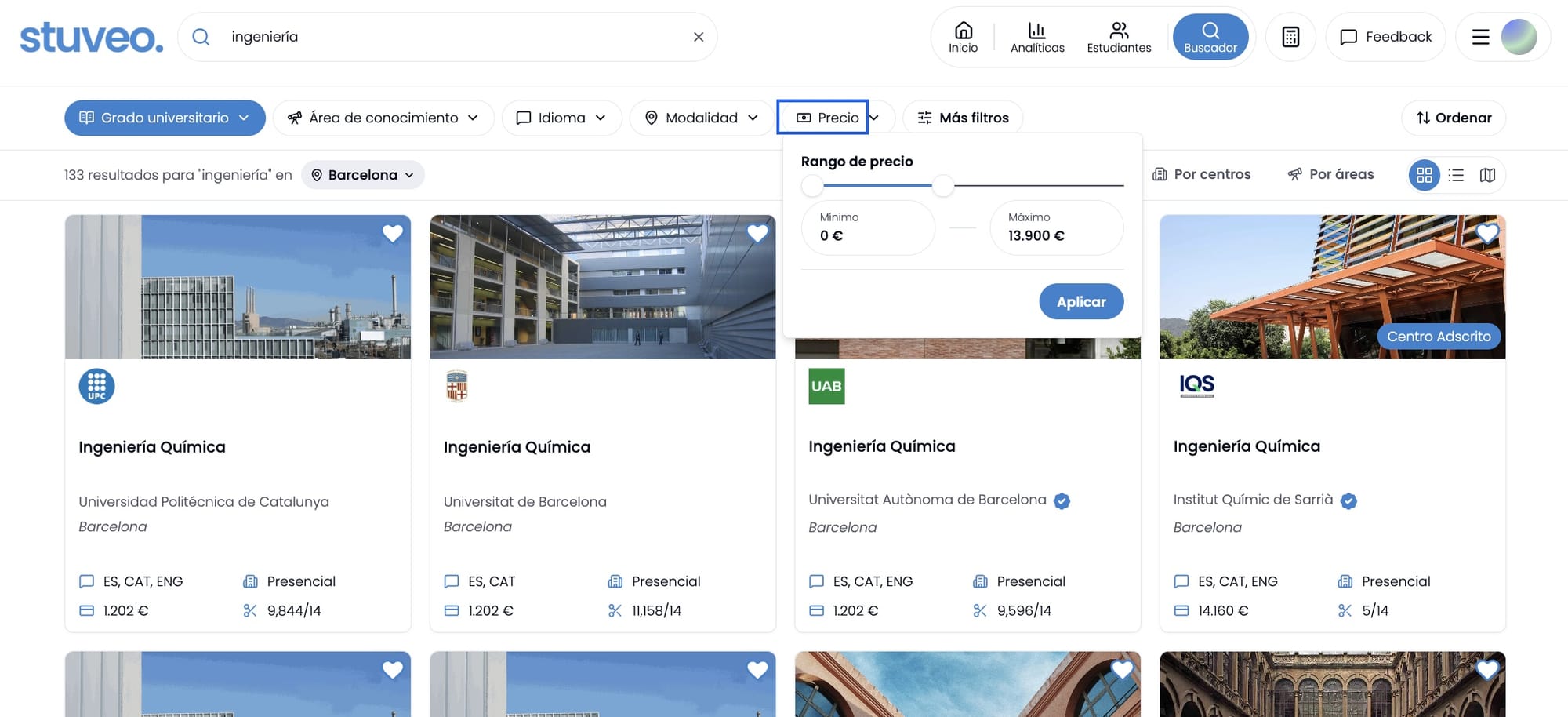Open the Estudiantes tab
1568x717 pixels.
1119,37
